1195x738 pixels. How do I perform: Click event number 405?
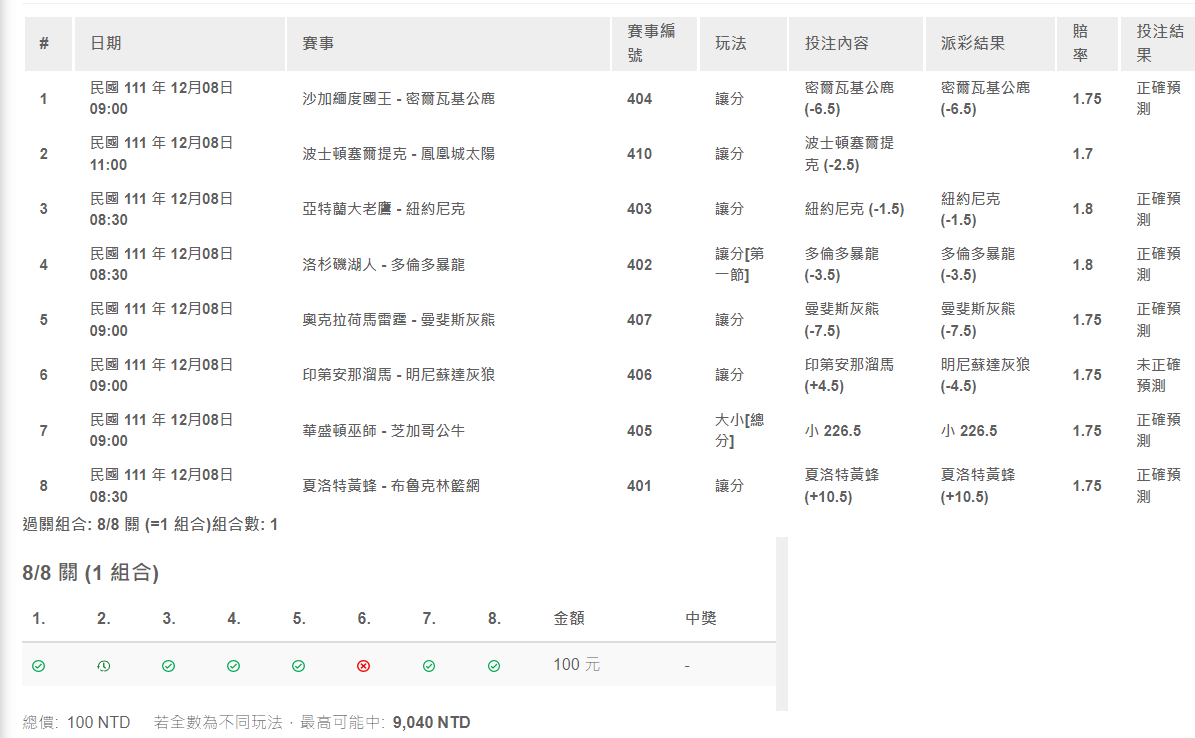[639, 431]
